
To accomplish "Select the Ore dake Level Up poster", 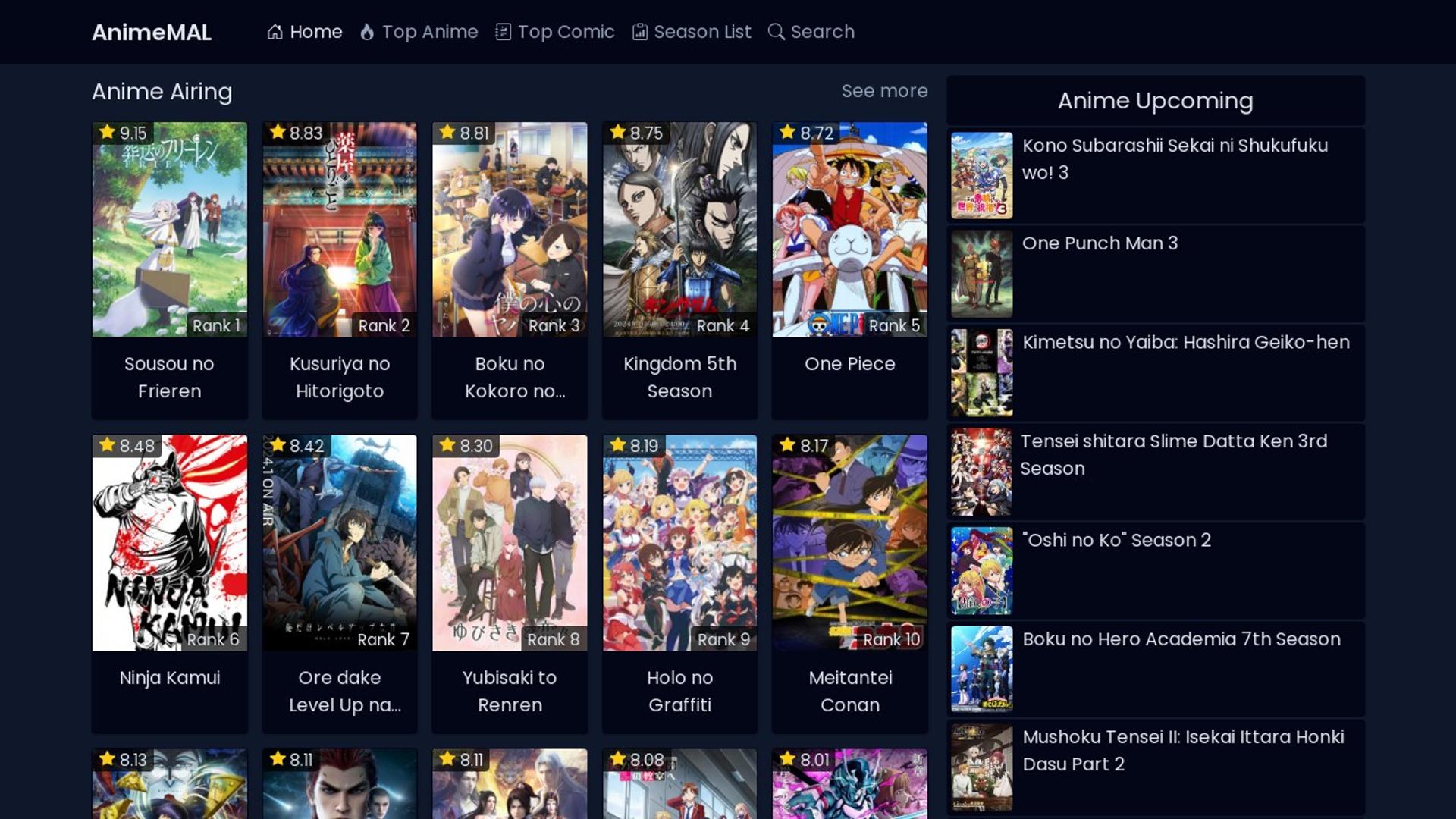I will 340,543.
